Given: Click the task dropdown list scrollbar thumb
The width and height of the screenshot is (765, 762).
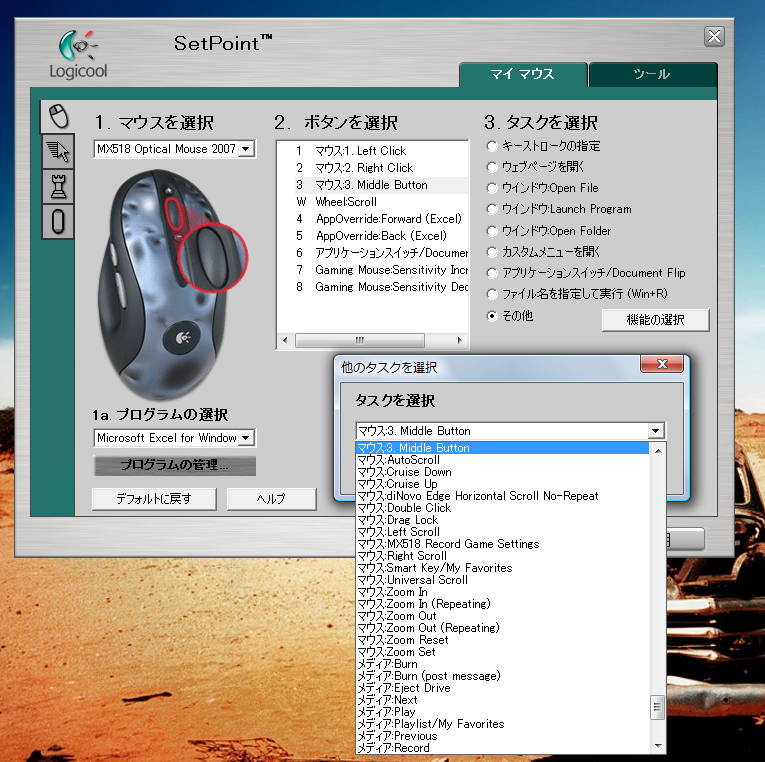Looking at the screenshot, I should pyautogui.click(x=657, y=707).
